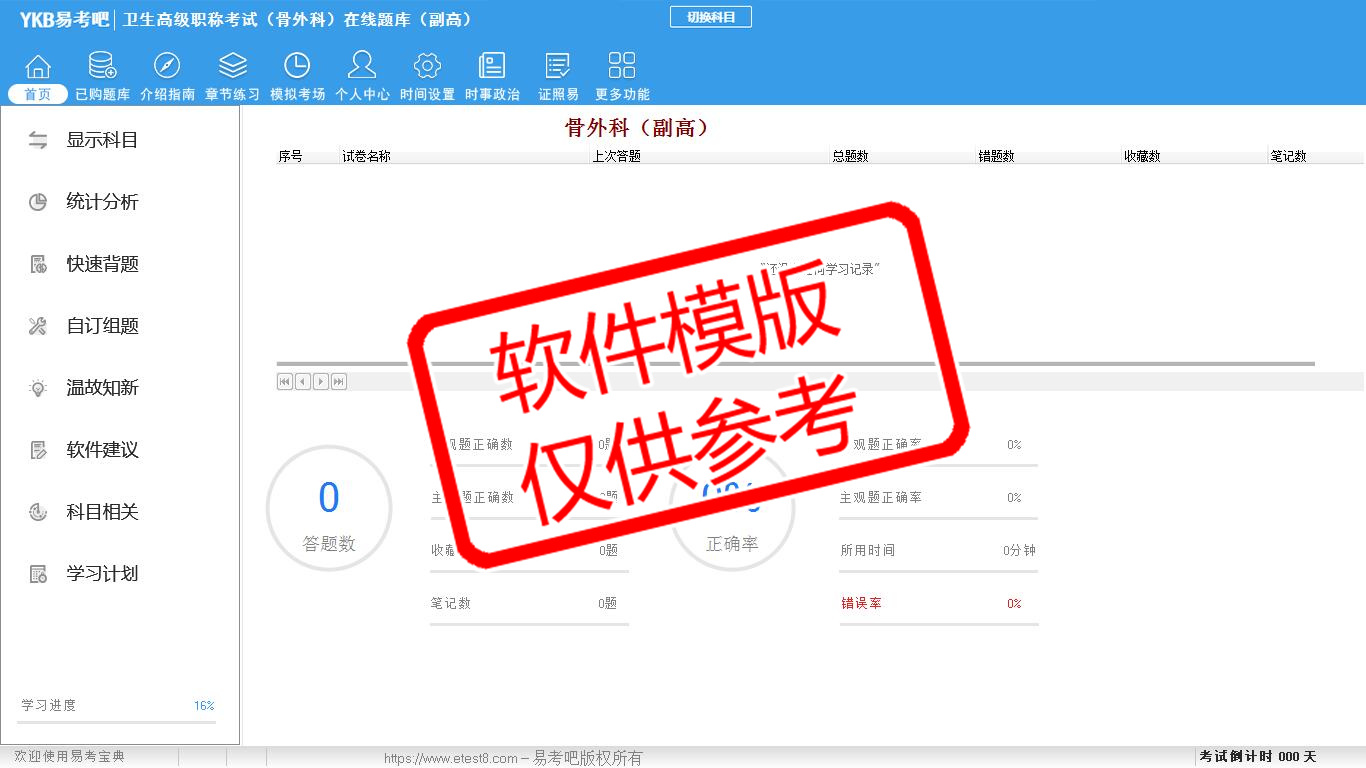Open 模拟考场 mock exam clock icon
Viewport: 1366px width, 768px height.
(x=297, y=67)
